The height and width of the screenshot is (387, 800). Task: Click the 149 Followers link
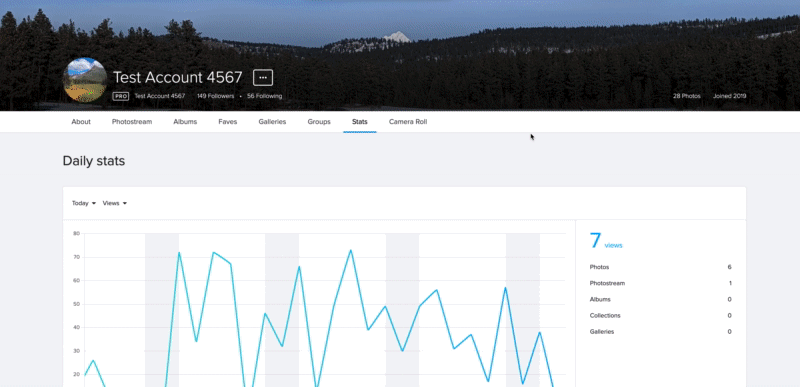[x=215, y=96]
